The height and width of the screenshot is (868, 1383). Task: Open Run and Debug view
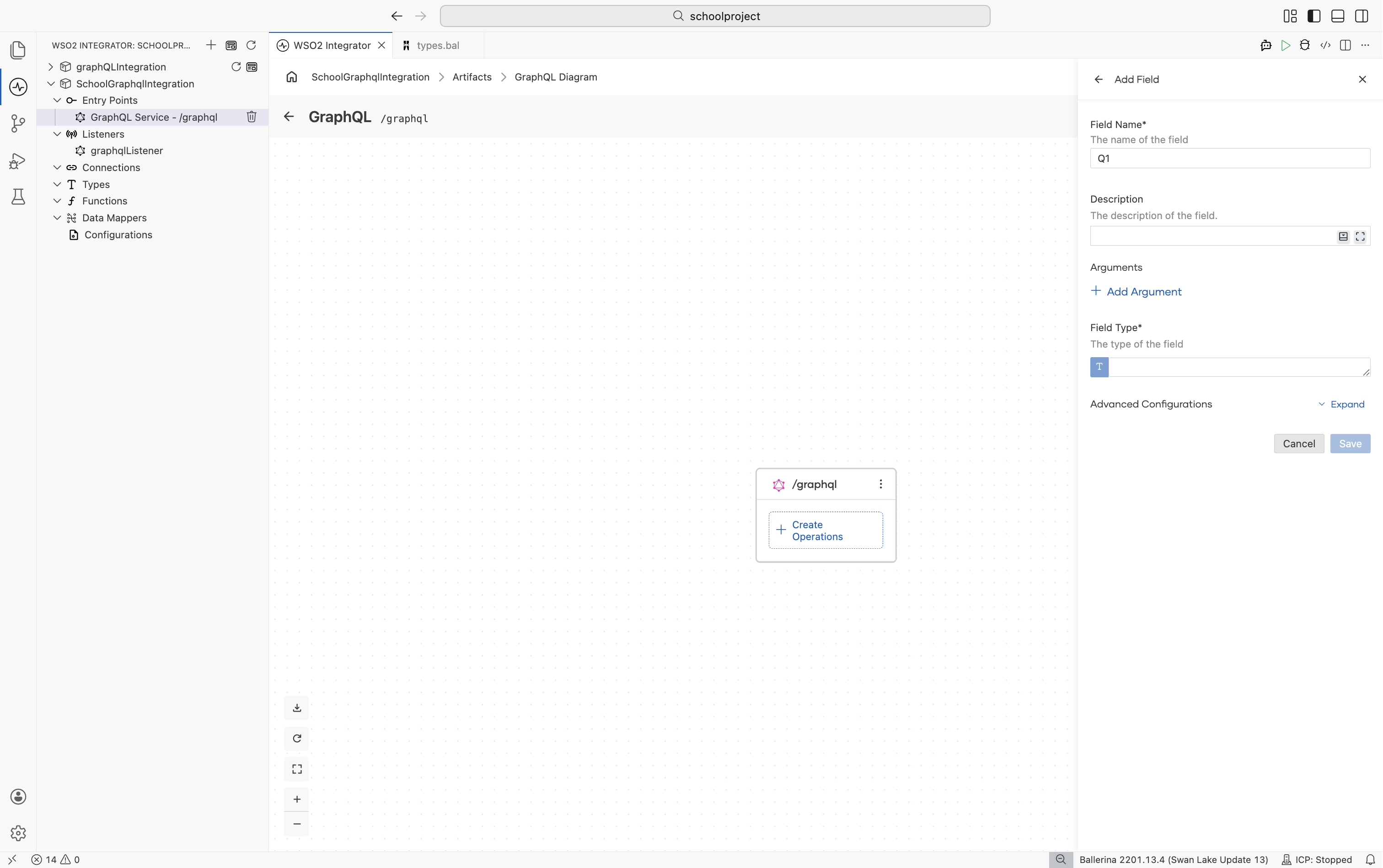[x=18, y=161]
